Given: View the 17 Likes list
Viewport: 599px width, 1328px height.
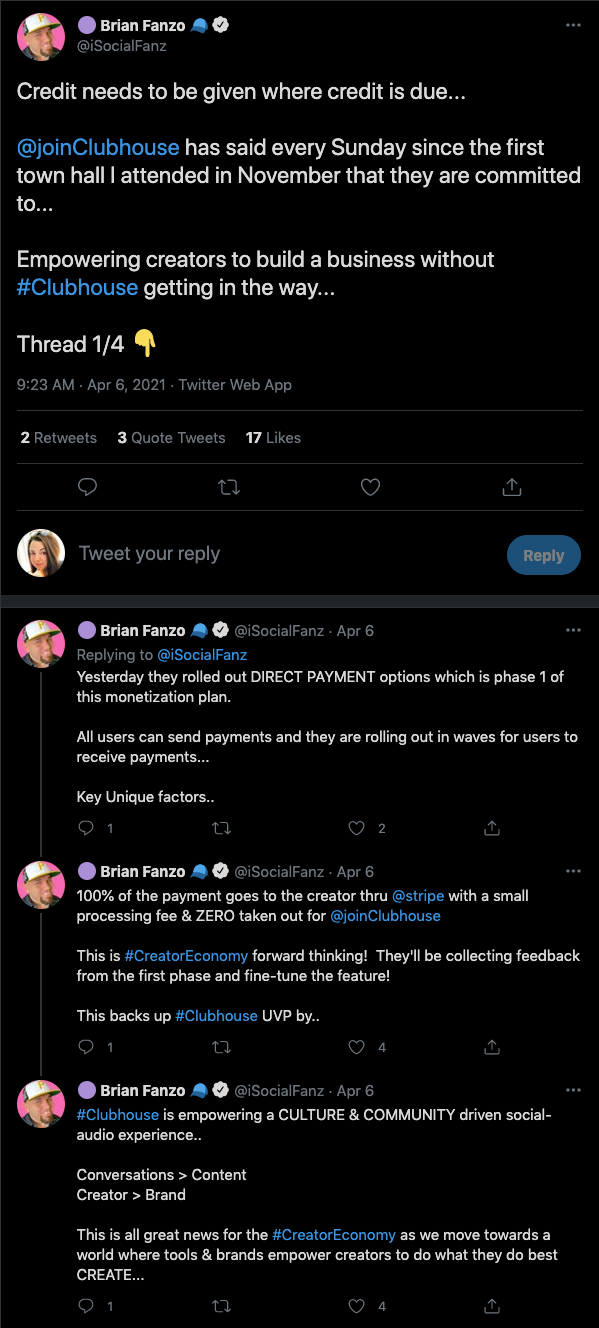Looking at the screenshot, I should [x=272, y=437].
